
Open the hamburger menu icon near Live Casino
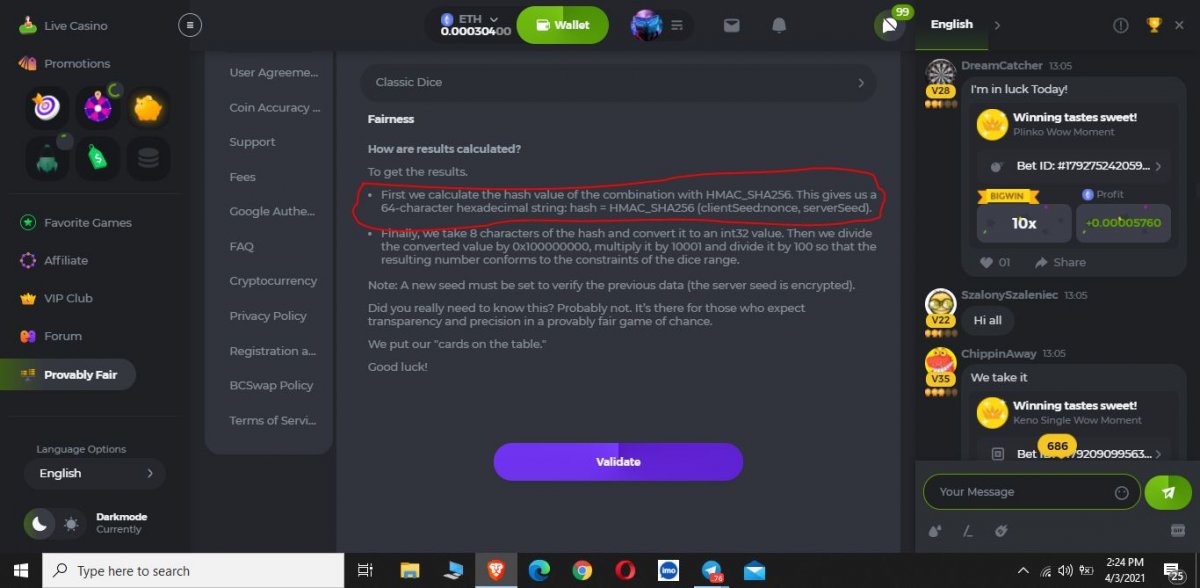point(189,25)
